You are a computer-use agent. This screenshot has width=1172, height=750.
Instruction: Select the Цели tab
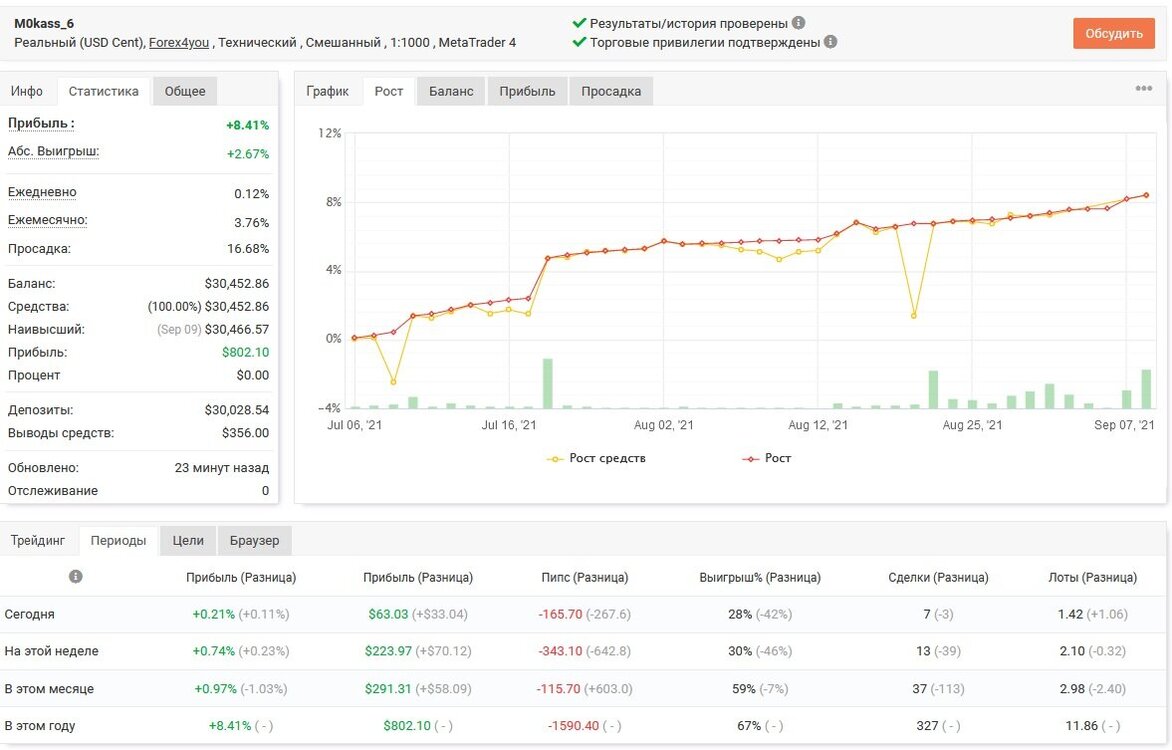[x=188, y=541]
